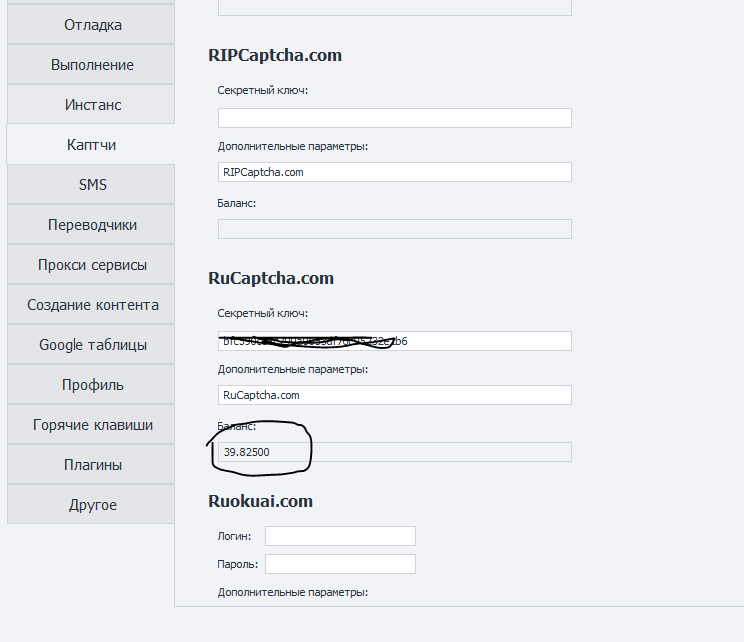Open the Создание контента tab
744x642 pixels.
click(91, 304)
